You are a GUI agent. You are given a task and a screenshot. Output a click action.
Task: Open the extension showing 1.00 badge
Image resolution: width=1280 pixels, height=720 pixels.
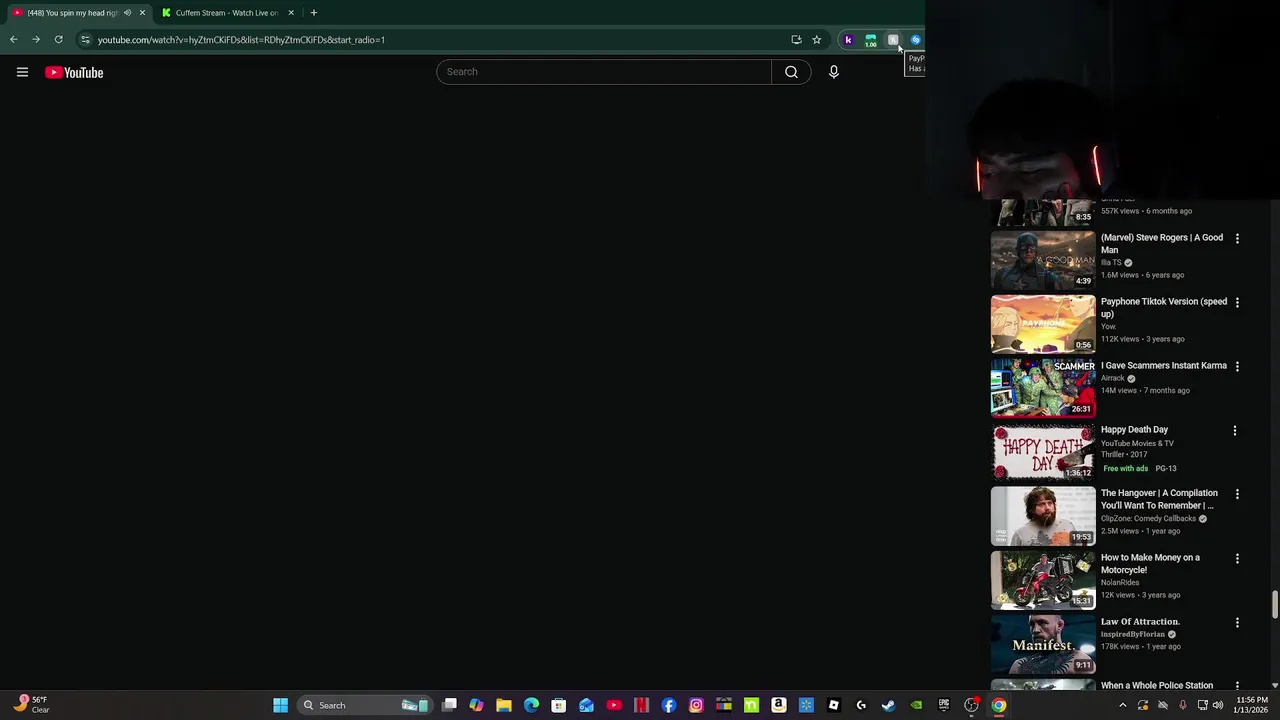point(871,40)
